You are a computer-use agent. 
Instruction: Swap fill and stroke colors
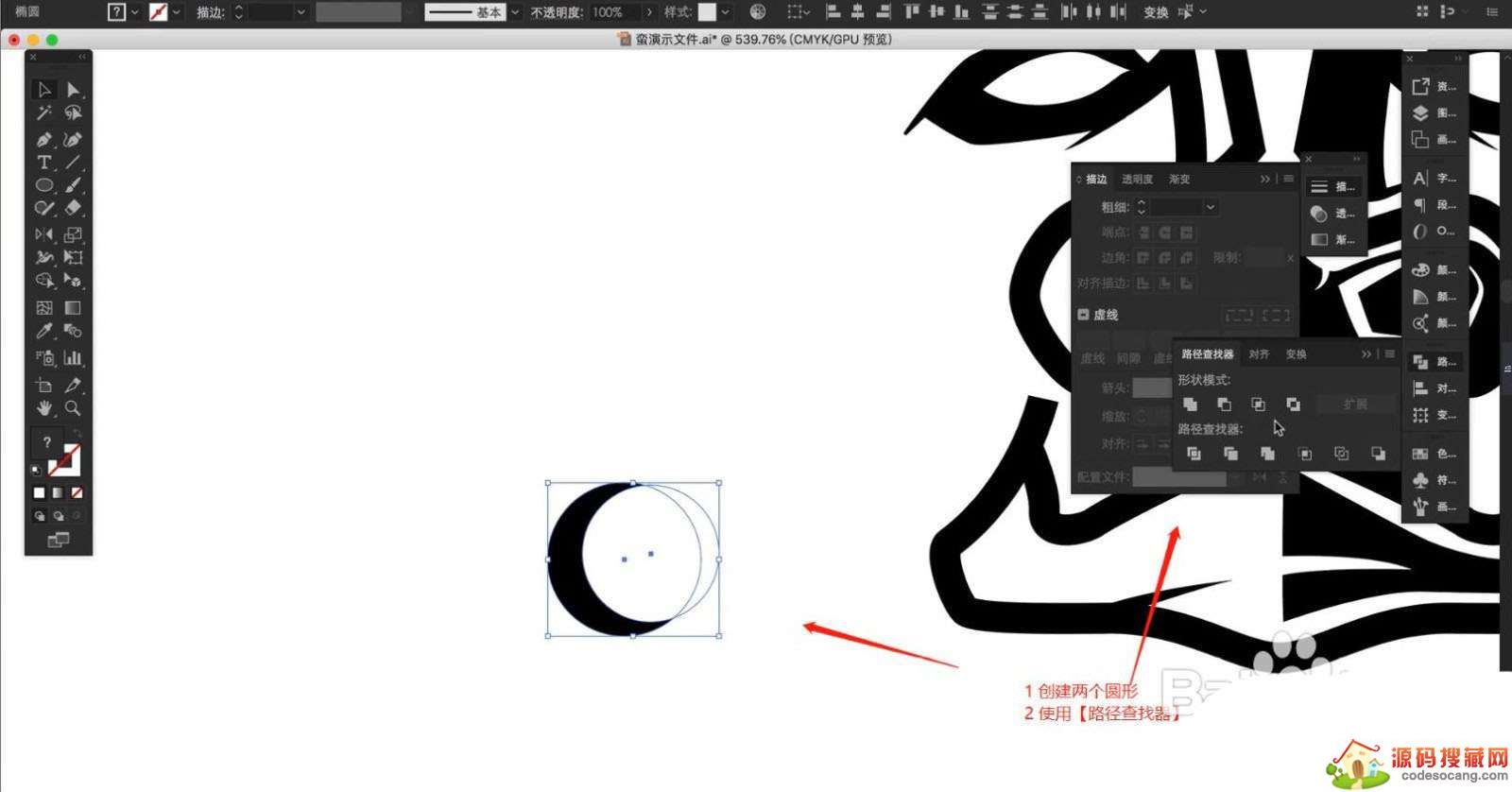77,434
